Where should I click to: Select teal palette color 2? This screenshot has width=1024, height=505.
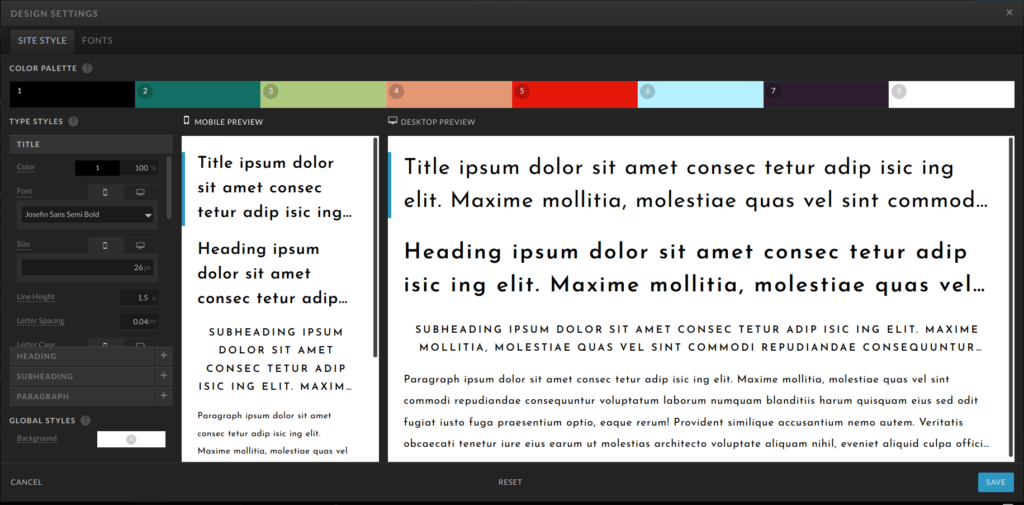(x=198, y=95)
